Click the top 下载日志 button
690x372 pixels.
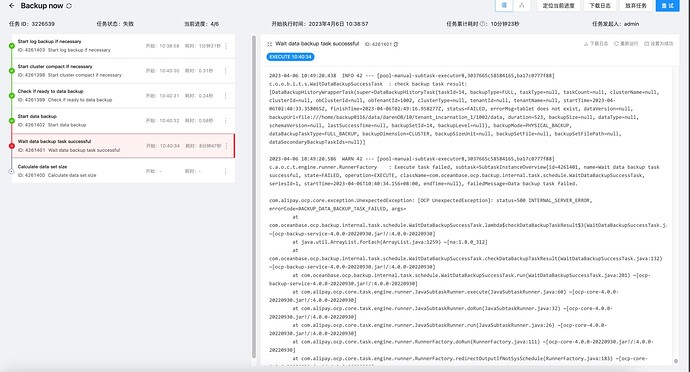click(x=600, y=5)
